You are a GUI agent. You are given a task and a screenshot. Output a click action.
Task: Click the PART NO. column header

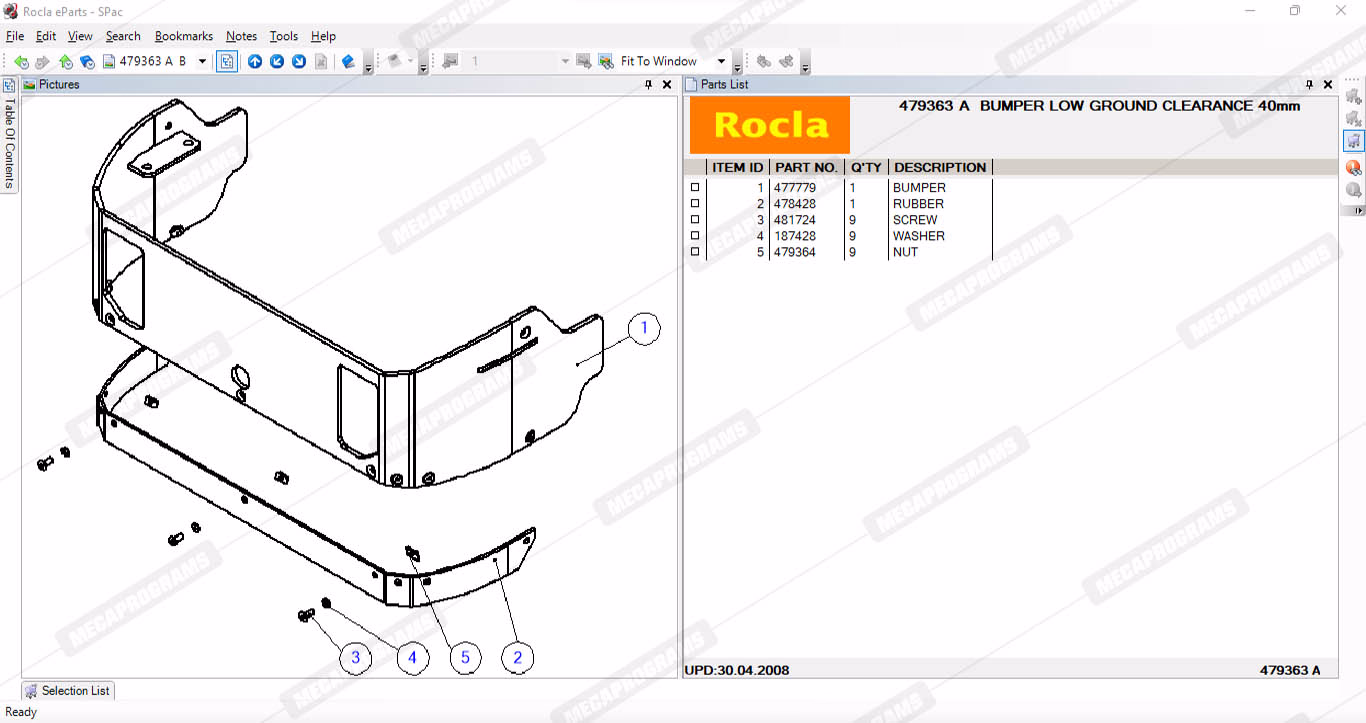tap(806, 167)
